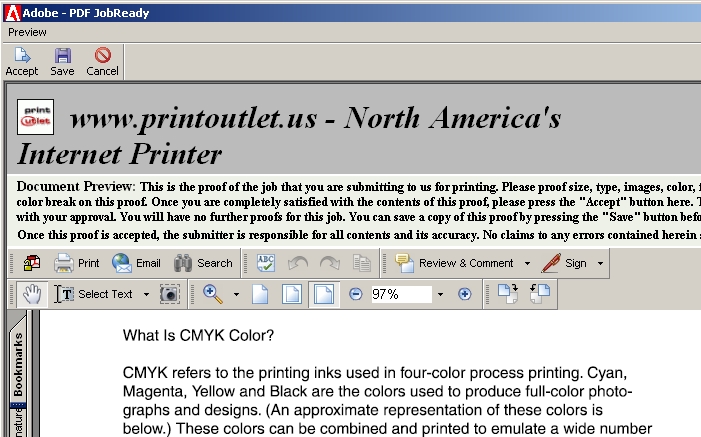Viewport: 701px width, 437px height.
Task: Set view to Fit Width
Action: [324, 294]
